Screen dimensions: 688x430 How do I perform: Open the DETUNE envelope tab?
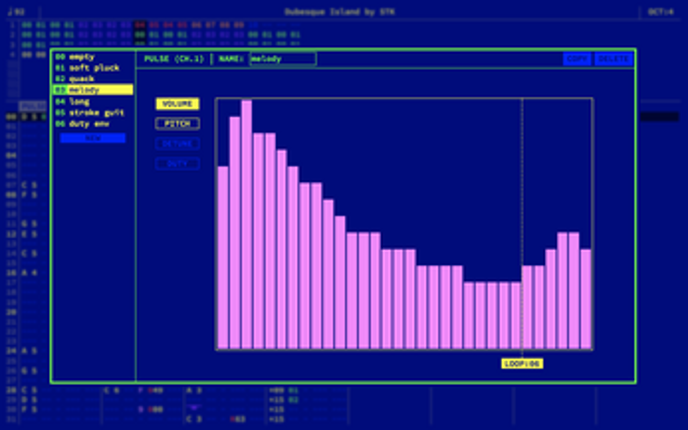click(177, 144)
